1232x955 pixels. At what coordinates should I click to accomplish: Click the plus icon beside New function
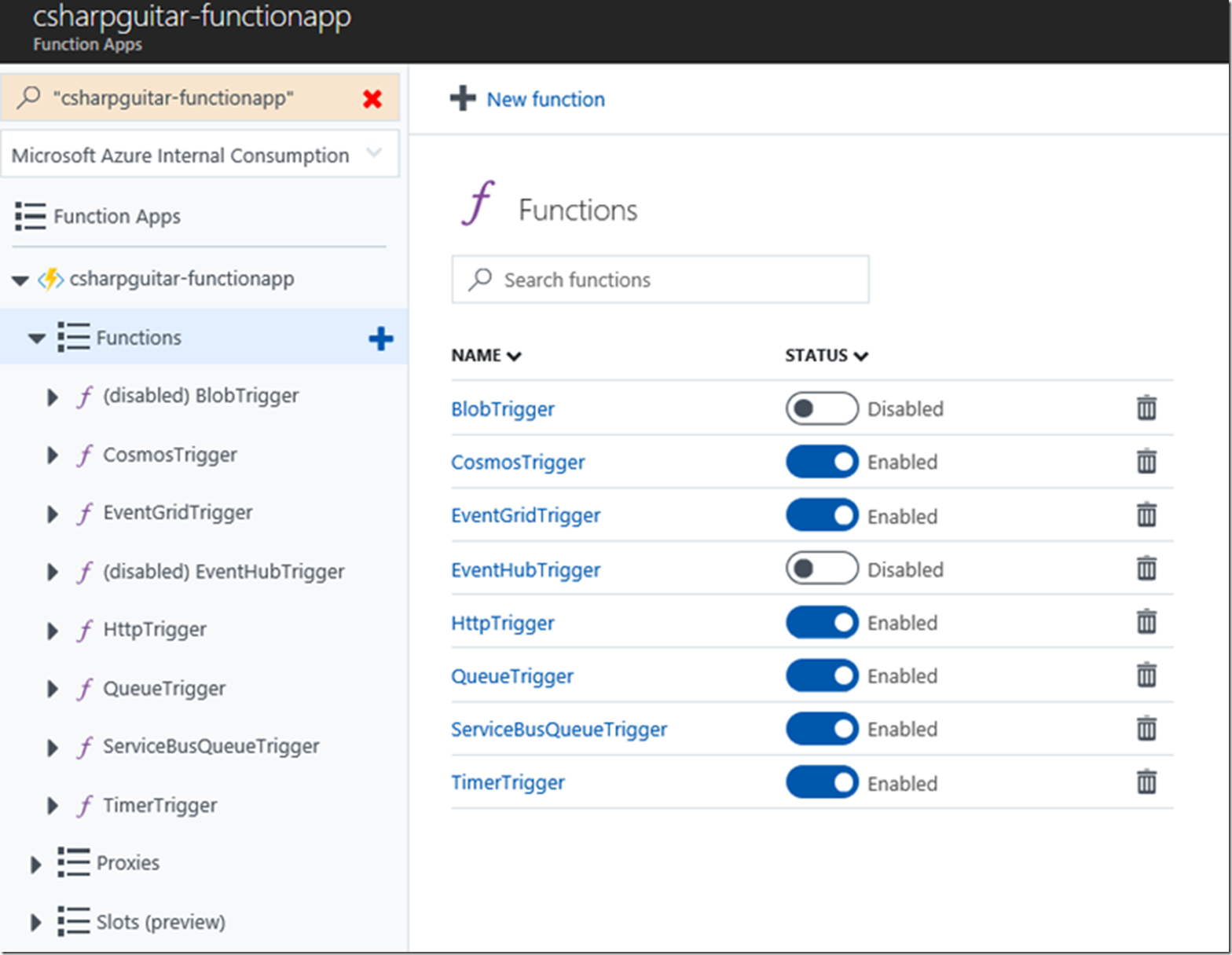463,98
